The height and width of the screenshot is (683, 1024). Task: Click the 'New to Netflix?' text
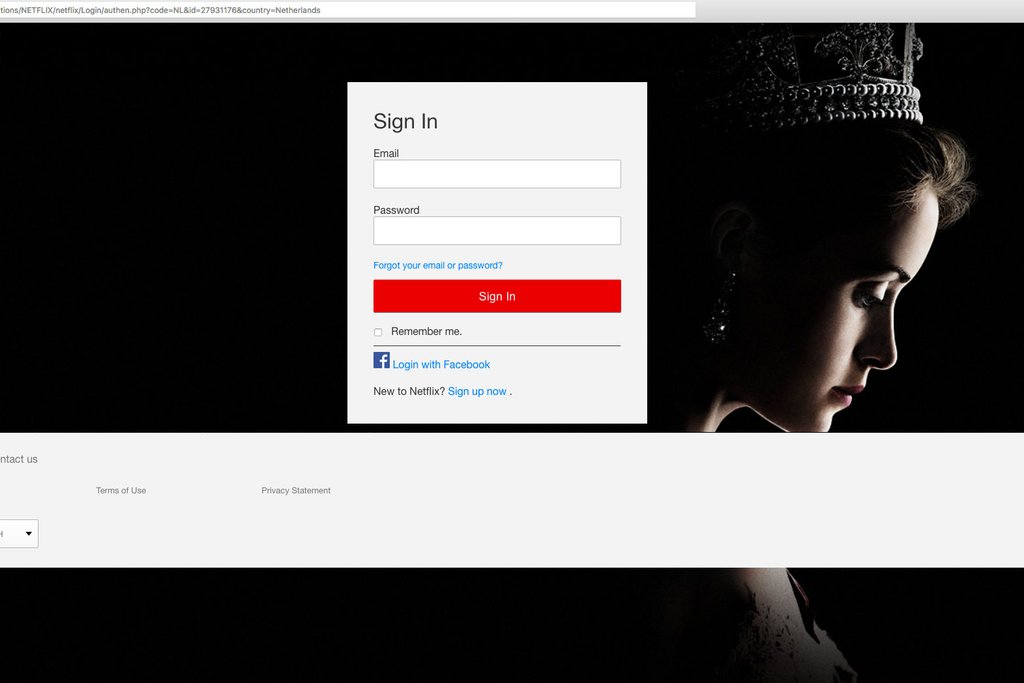pyautogui.click(x=409, y=392)
